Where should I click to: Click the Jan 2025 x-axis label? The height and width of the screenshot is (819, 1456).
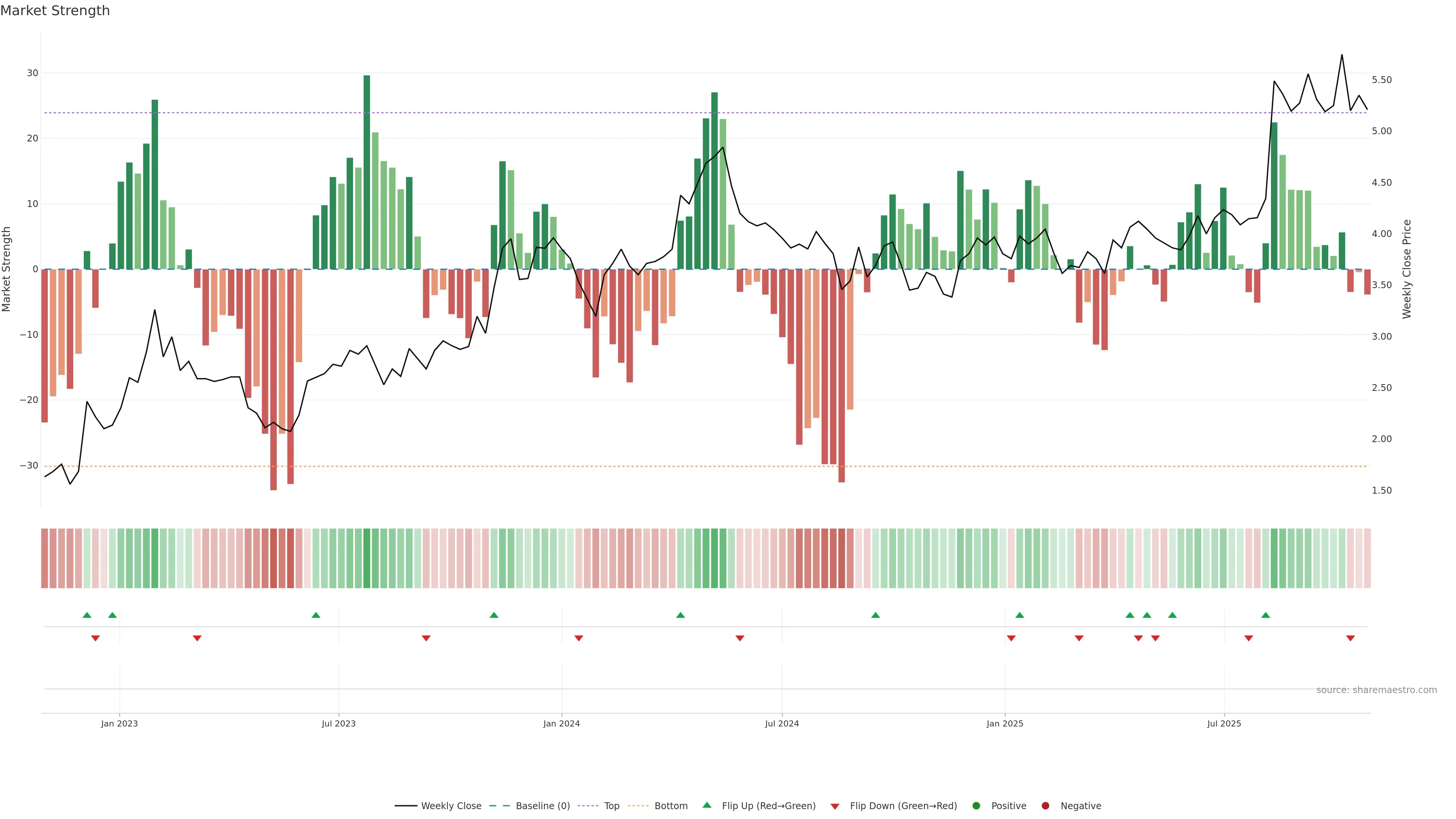[x=1004, y=723]
